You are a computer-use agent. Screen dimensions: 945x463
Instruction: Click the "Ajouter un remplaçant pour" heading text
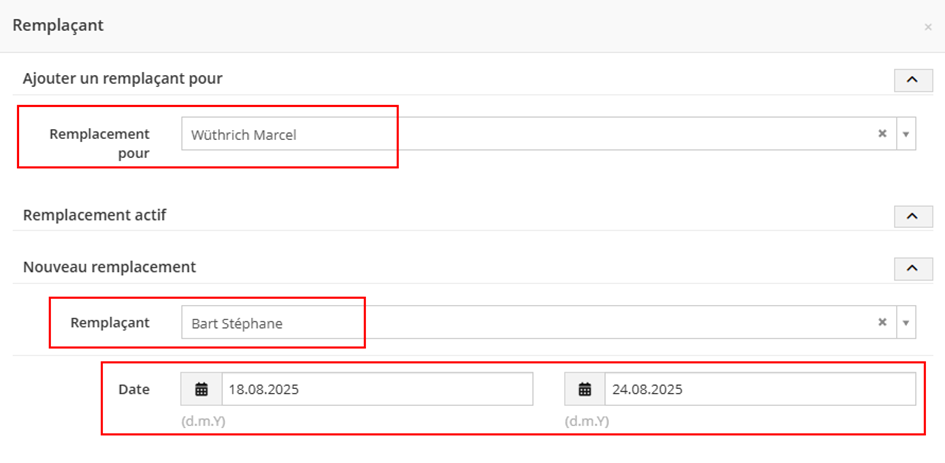coord(122,78)
